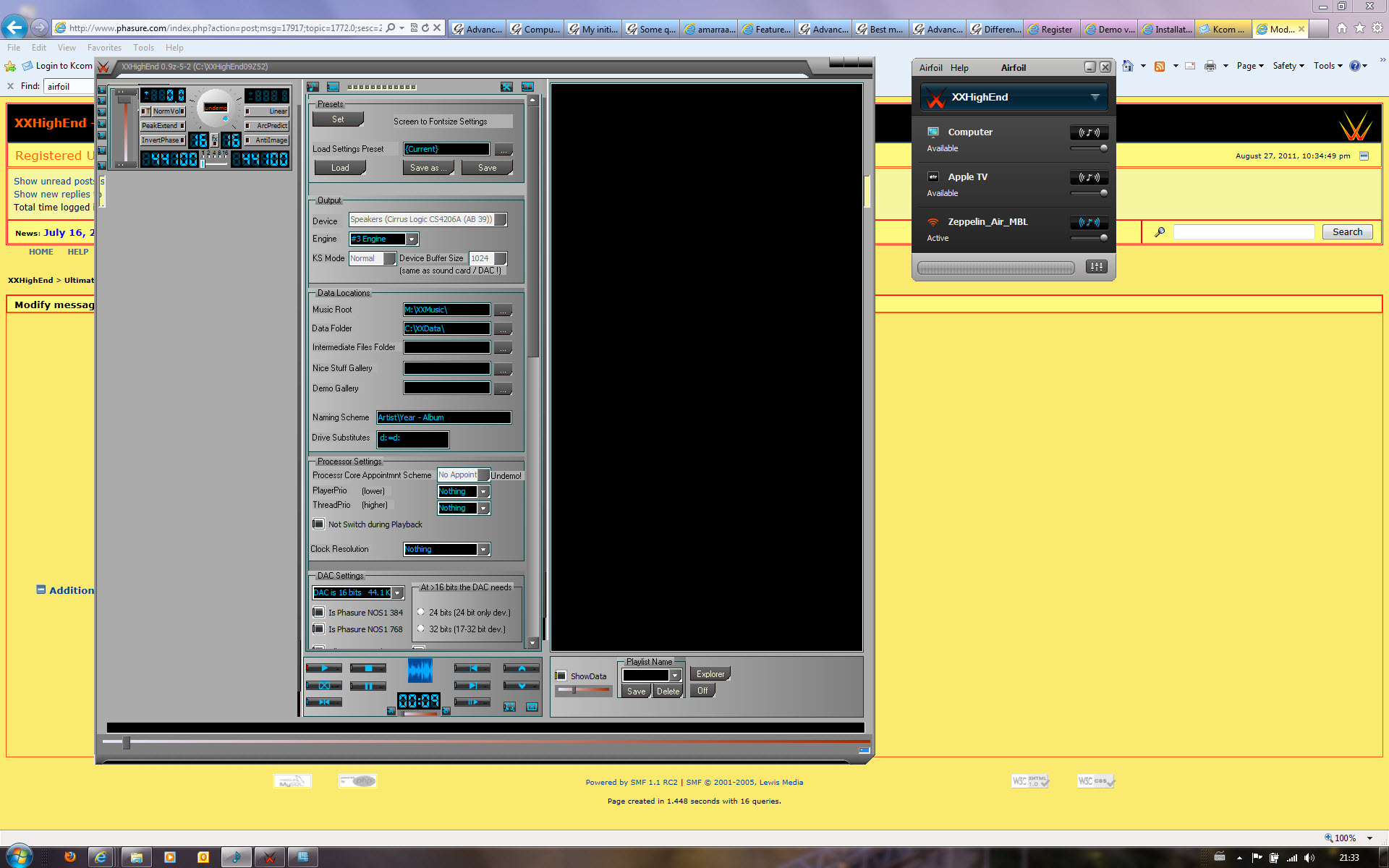Image resolution: width=1389 pixels, height=868 pixels.
Task: Open Firefox from the Windows taskbar
Action: click(x=70, y=857)
